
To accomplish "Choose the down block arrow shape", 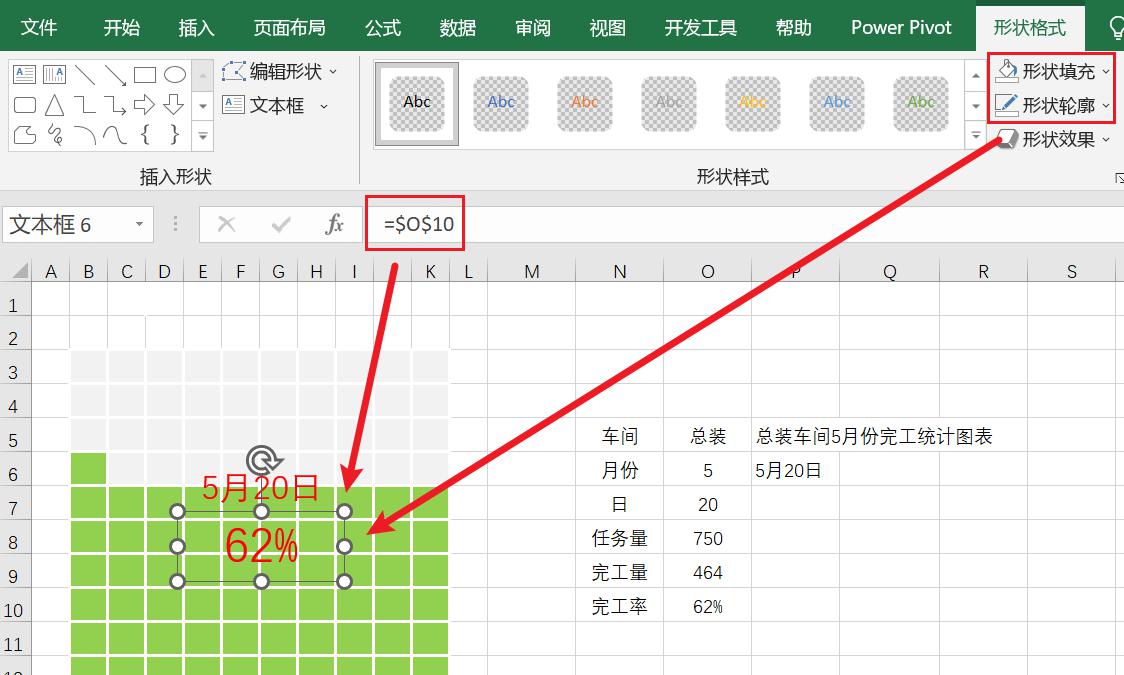I will (x=174, y=105).
